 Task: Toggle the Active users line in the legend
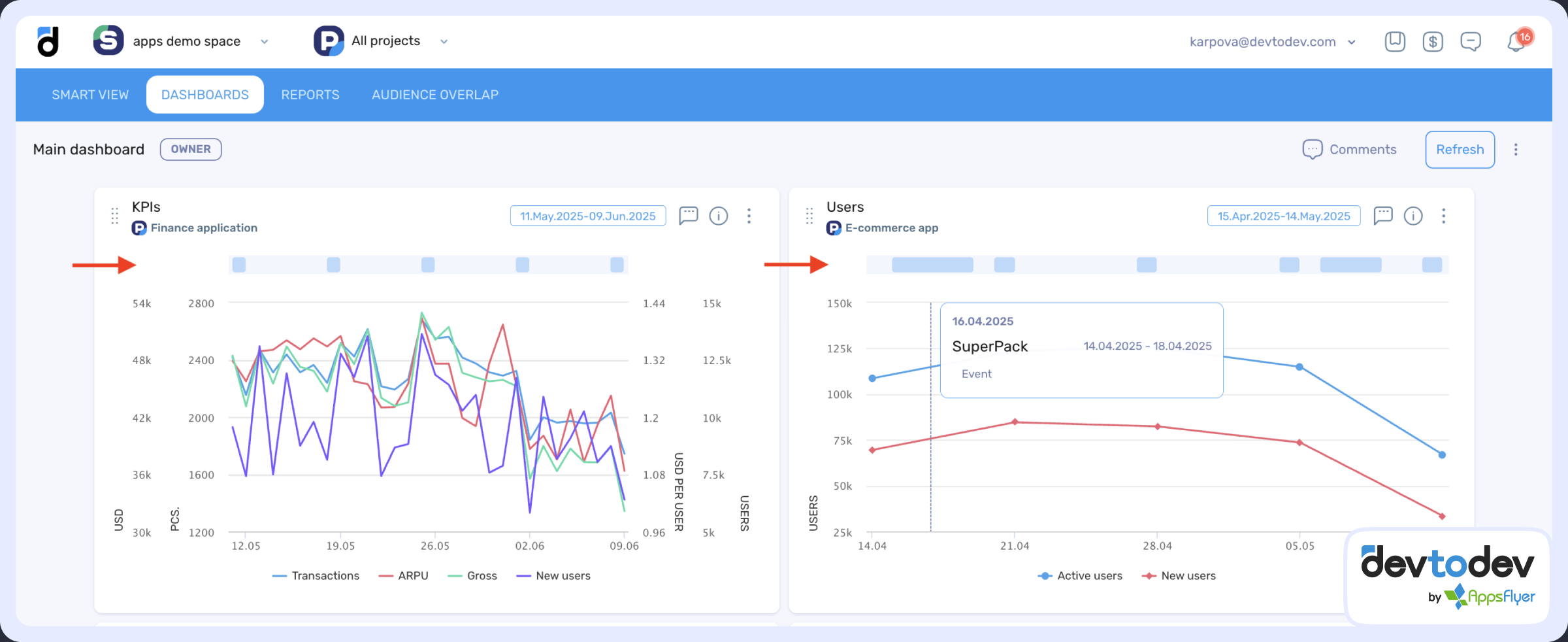click(1080, 575)
